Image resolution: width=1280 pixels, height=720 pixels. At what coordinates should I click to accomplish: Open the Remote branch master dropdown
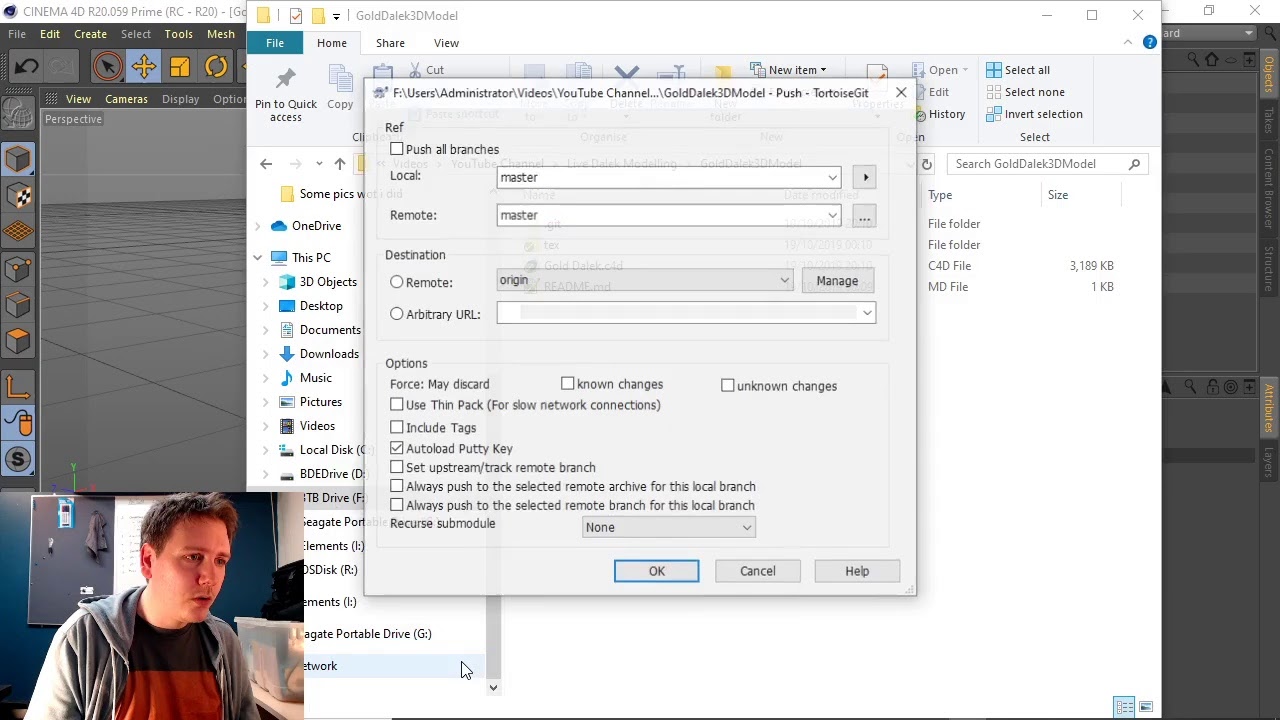pyautogui.click(x=669, y=215)
